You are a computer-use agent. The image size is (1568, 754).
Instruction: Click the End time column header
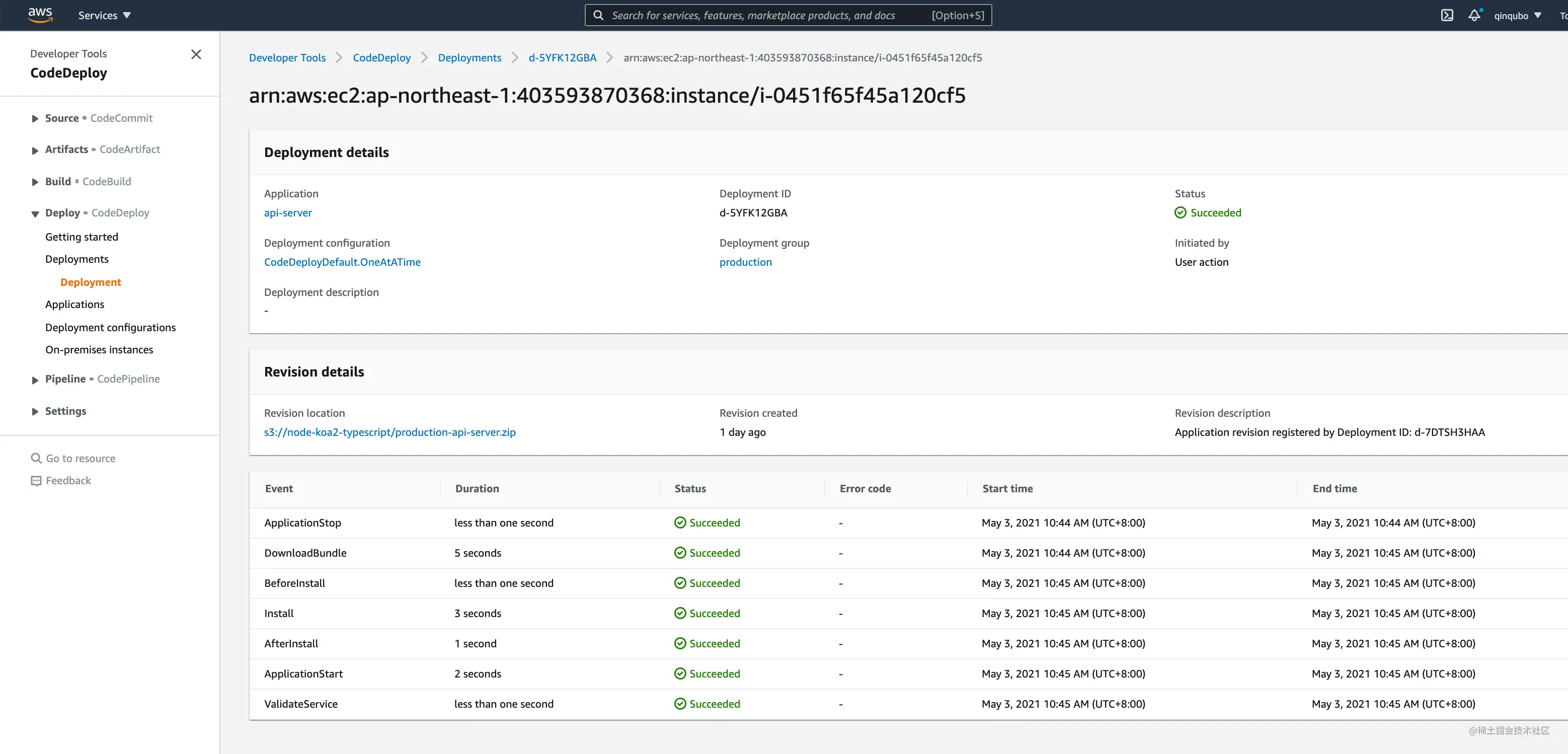pyautogui.click(x=1335, y=488)
